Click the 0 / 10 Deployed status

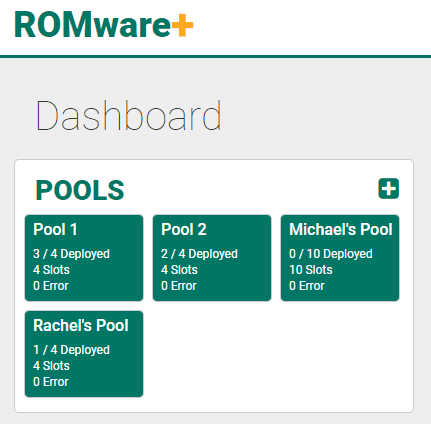331,254
